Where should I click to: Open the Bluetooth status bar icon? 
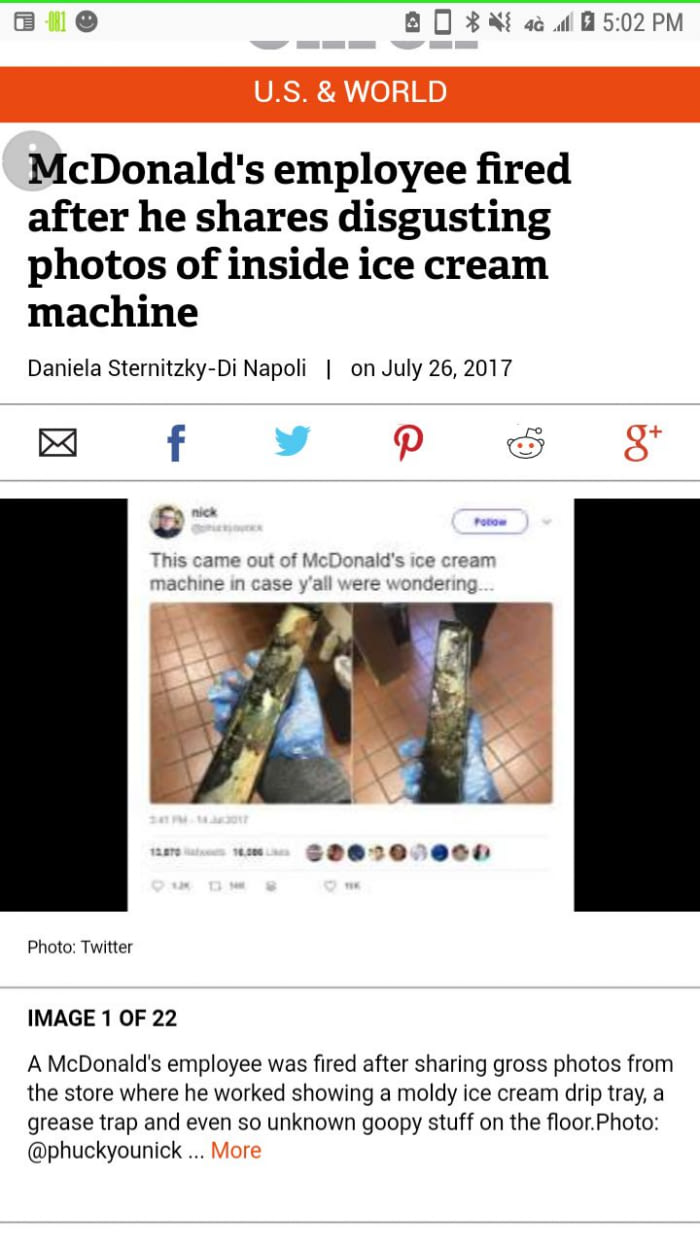[475, 21]
